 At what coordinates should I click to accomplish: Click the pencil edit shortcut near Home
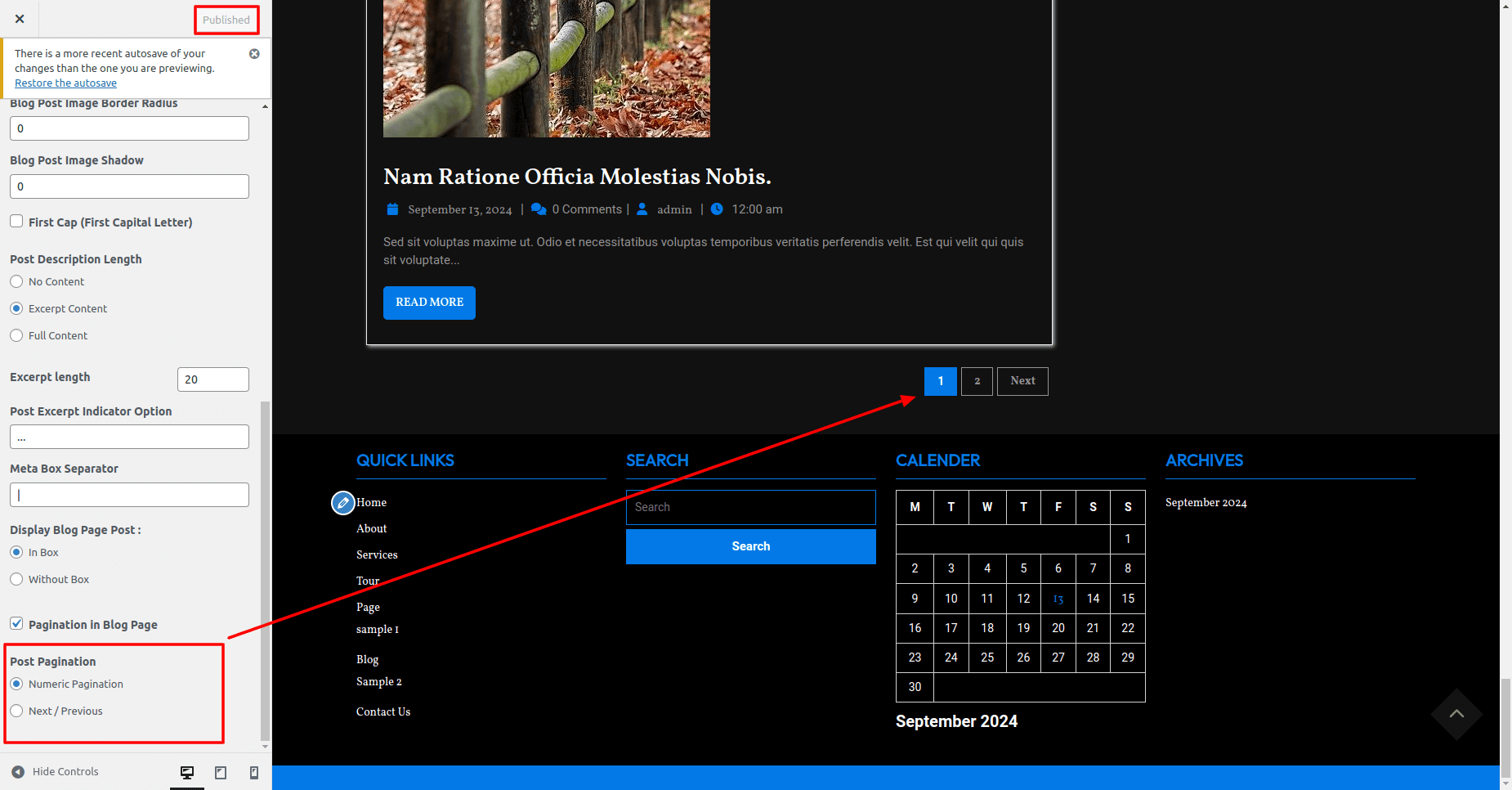coord(343,503)
